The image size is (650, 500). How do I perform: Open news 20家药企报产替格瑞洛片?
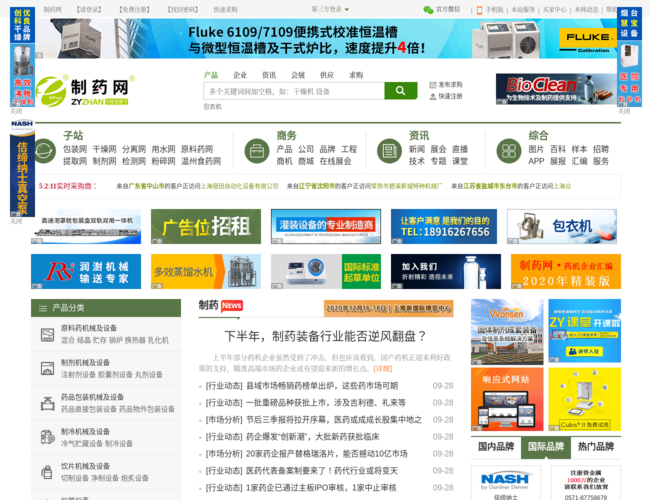327,454
